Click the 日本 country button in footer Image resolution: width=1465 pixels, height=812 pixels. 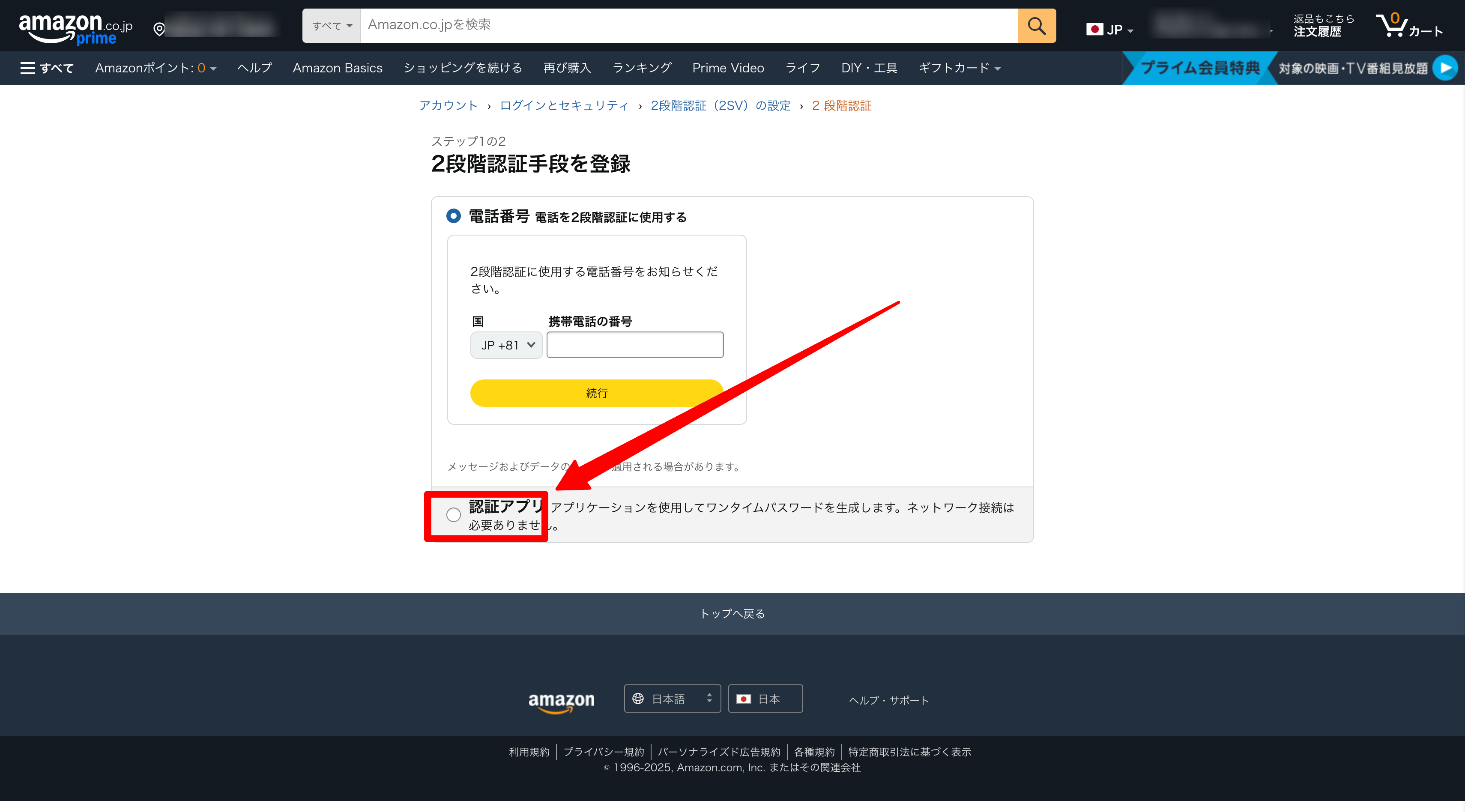[765, 699]
